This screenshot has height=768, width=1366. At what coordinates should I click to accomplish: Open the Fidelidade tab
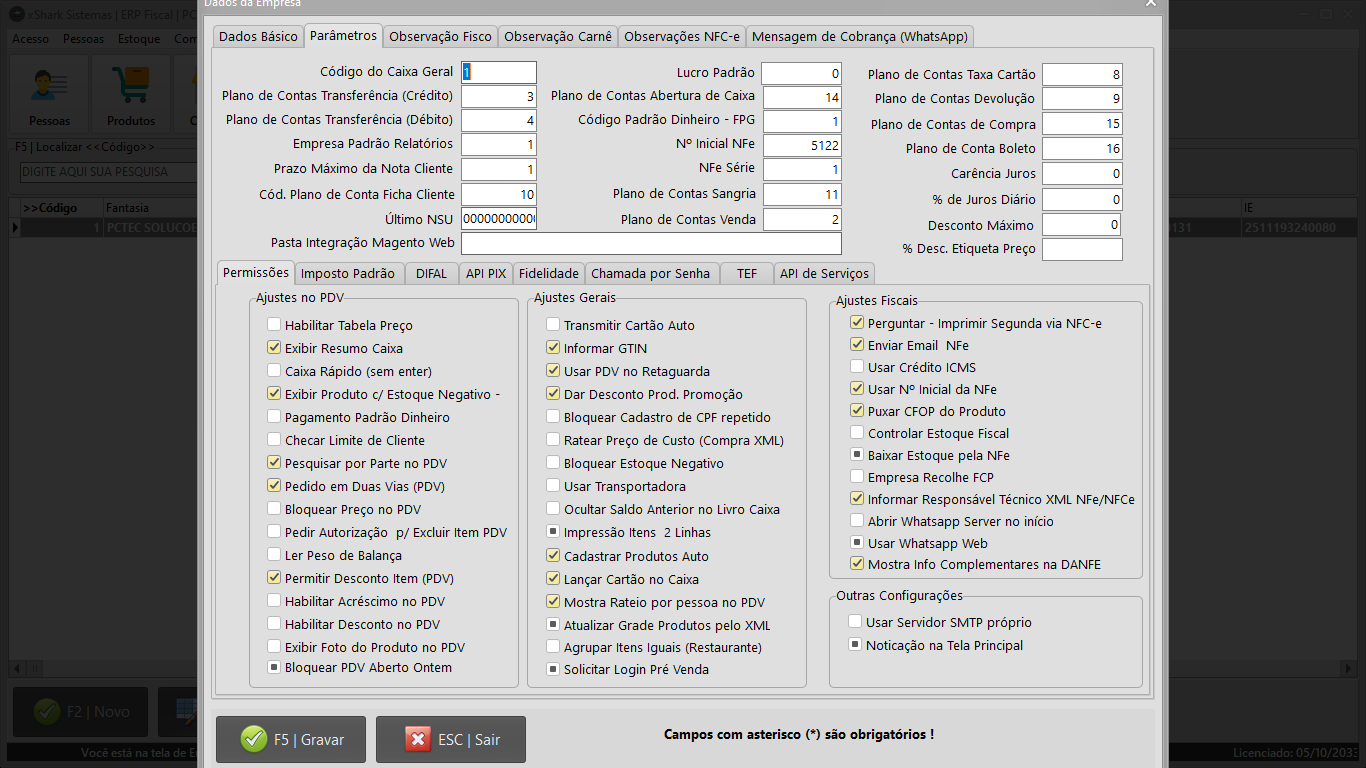[x=549, y=273]
